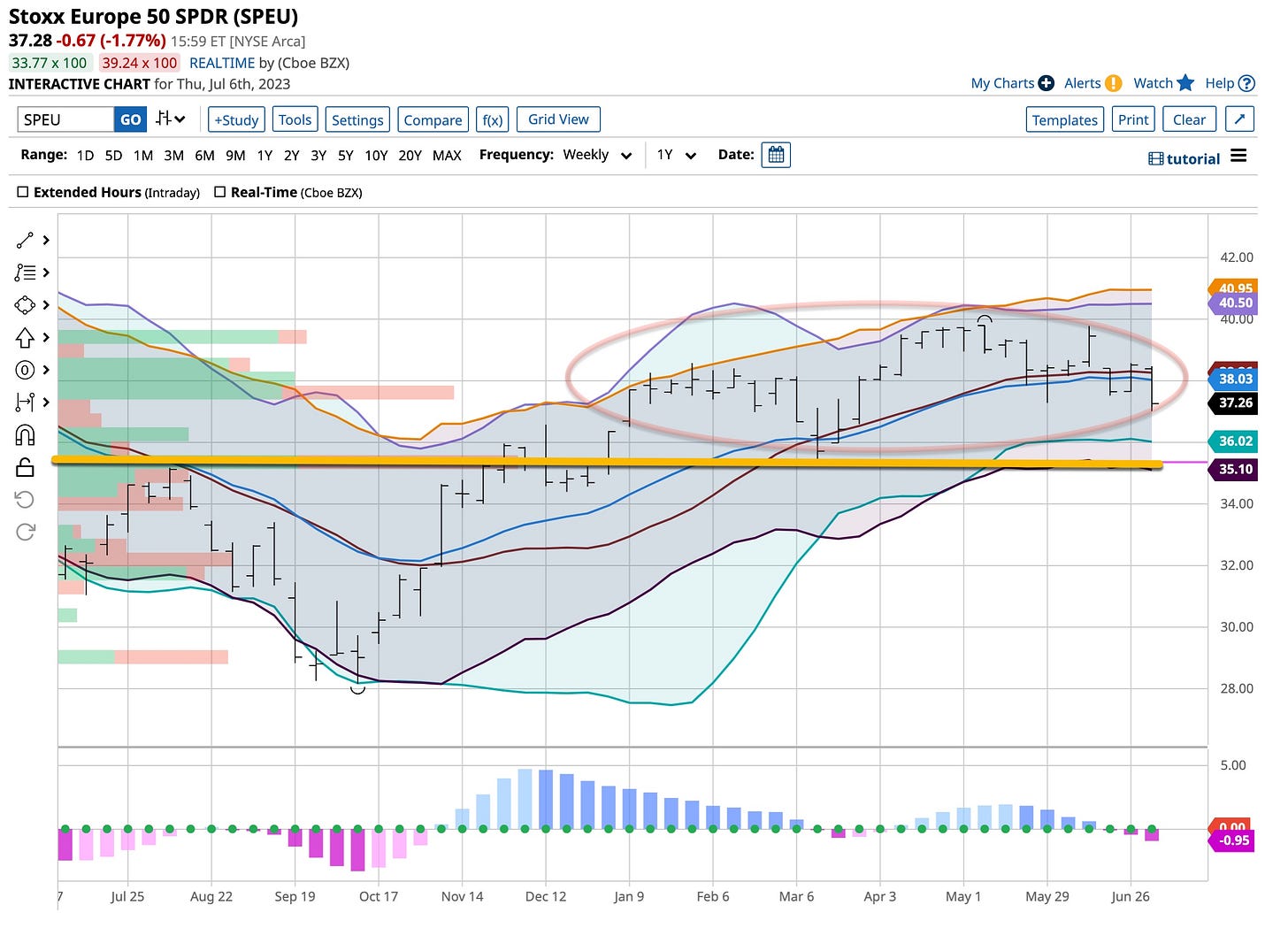1288x928 pixels.
Task: Change the bar chart type selector
Action: [x=171, y=119]
